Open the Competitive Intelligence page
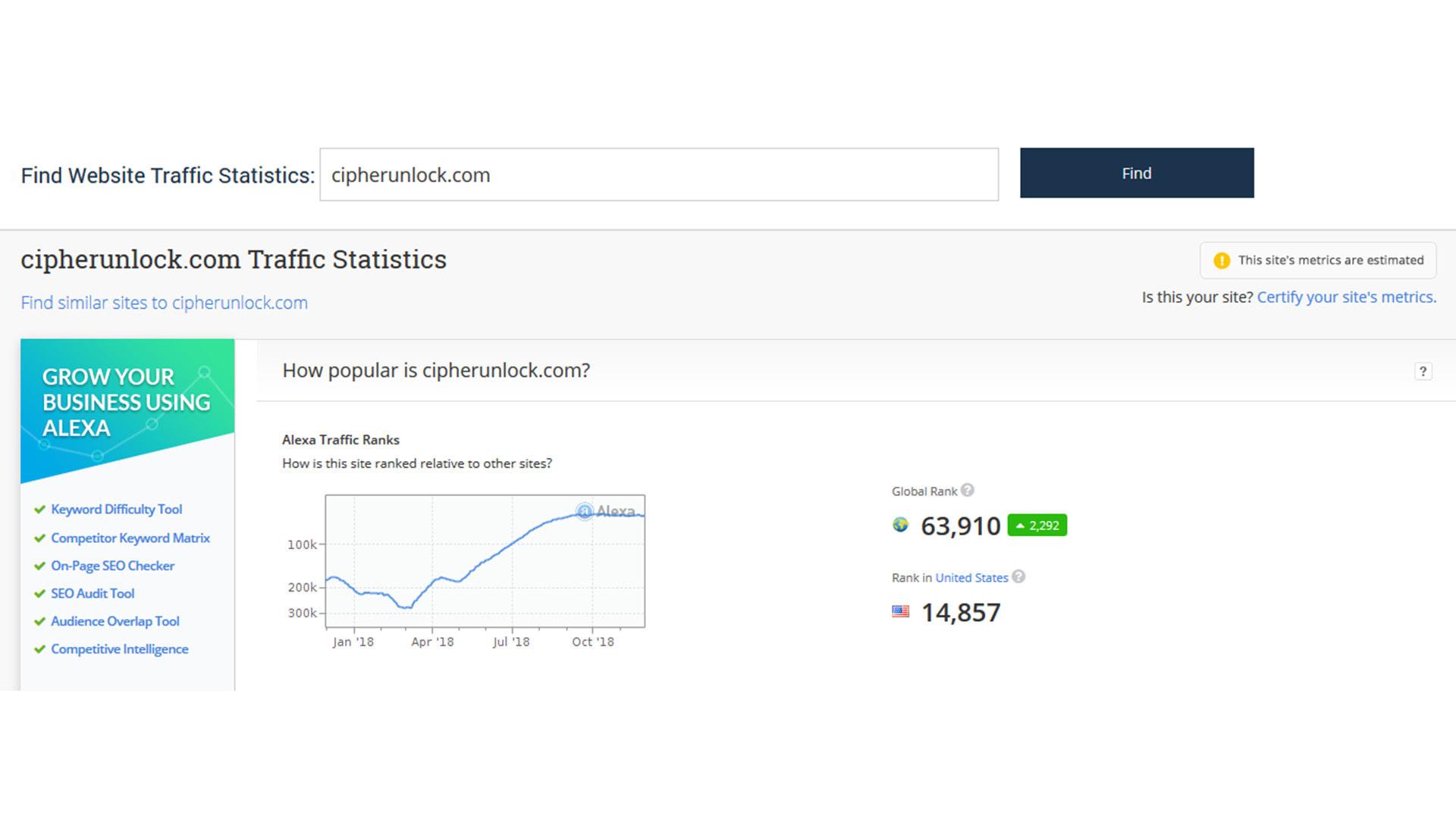The height and width of the screenshot is (819, 1456). pyautogui.click(x=119, y=648)
